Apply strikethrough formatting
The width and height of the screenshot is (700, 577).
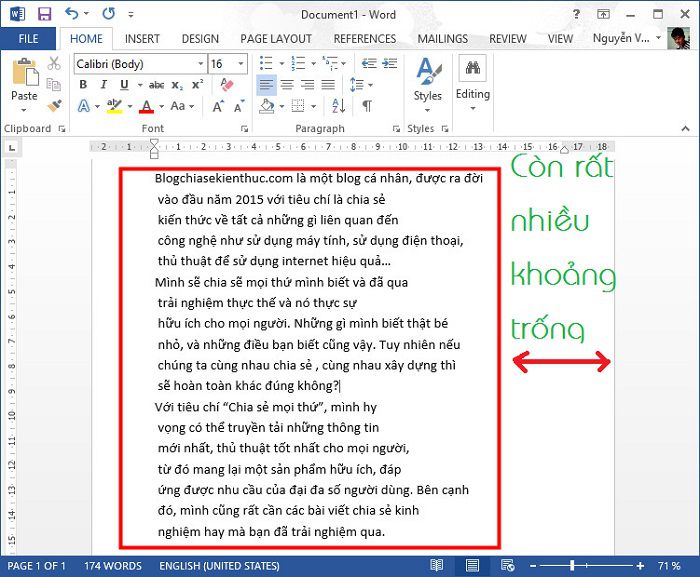pos(156,85)
